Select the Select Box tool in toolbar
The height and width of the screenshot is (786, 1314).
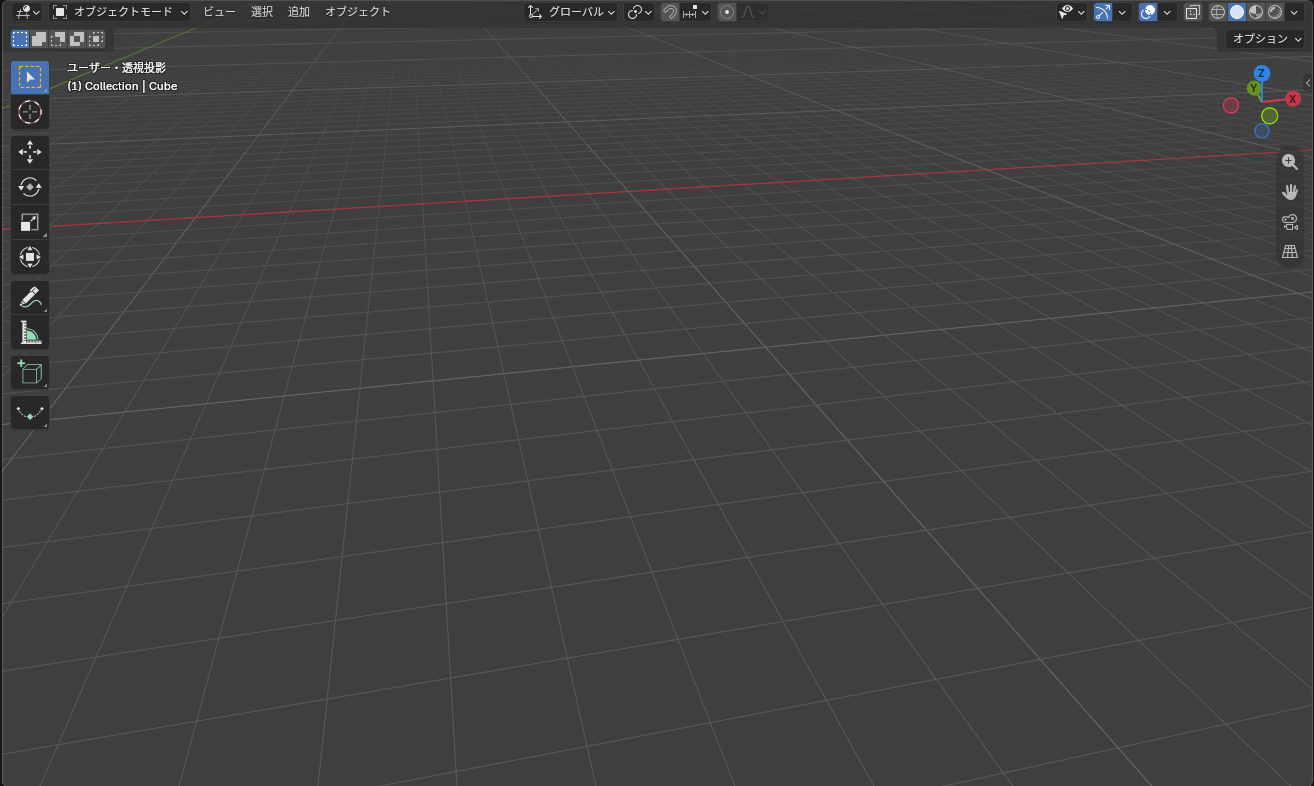(x=30, y=77)
